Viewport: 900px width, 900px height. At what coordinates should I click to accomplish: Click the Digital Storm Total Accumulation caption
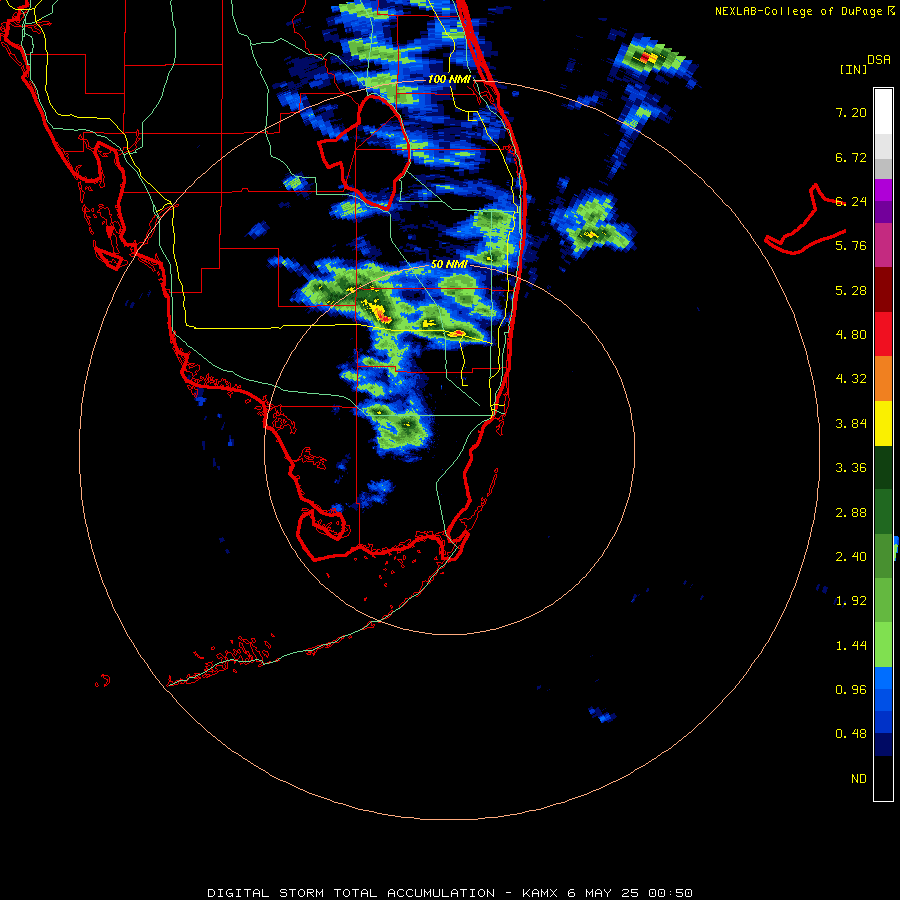point(449,893)
